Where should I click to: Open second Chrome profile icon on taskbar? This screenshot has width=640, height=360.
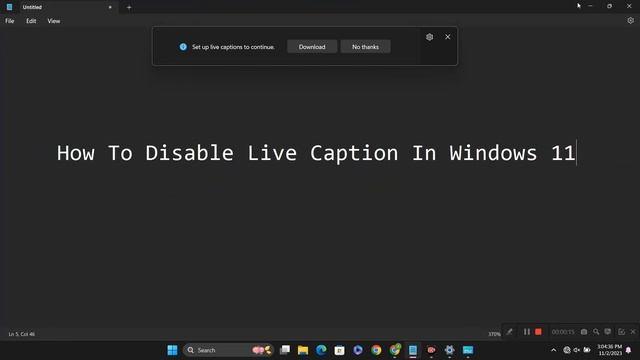(x=395, y=350)
